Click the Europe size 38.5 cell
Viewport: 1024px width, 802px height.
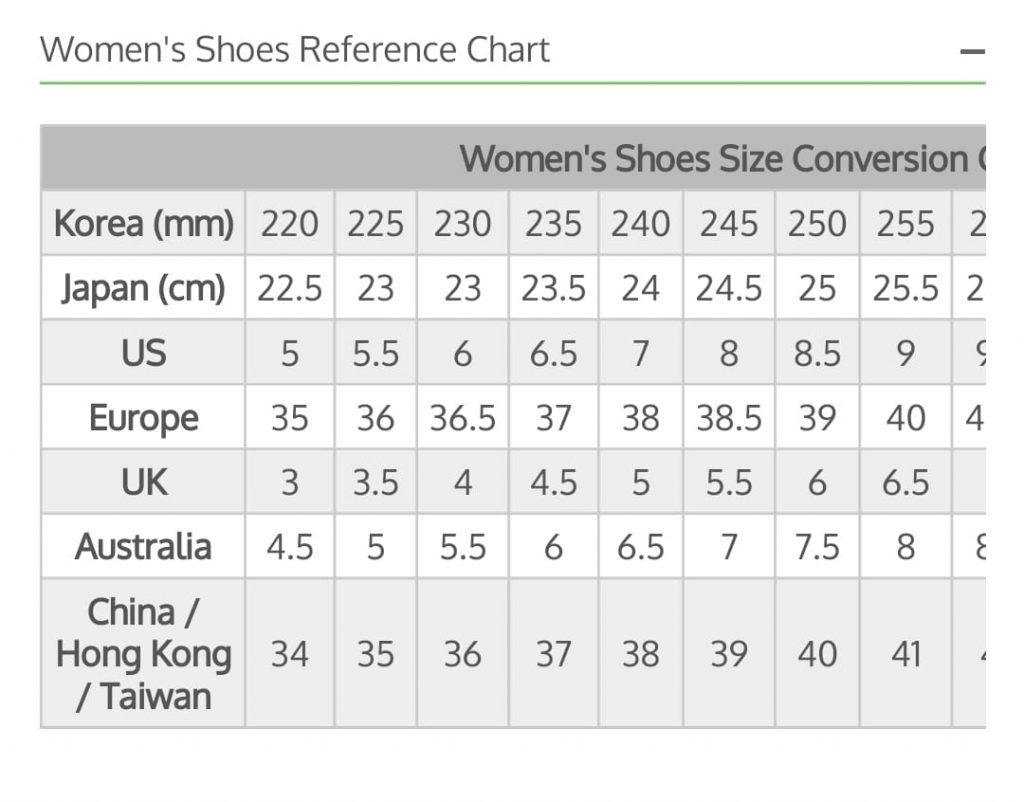coord(729,417)
